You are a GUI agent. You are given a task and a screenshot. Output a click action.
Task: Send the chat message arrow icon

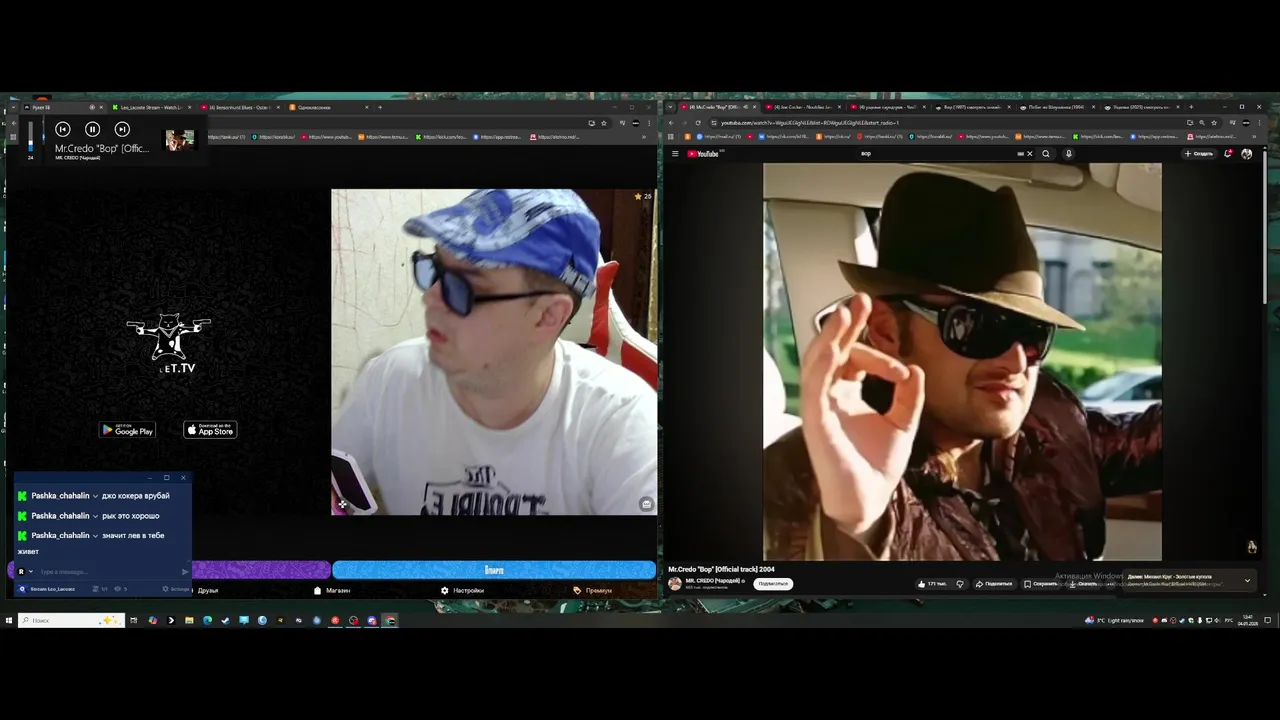tap(185, 572)
